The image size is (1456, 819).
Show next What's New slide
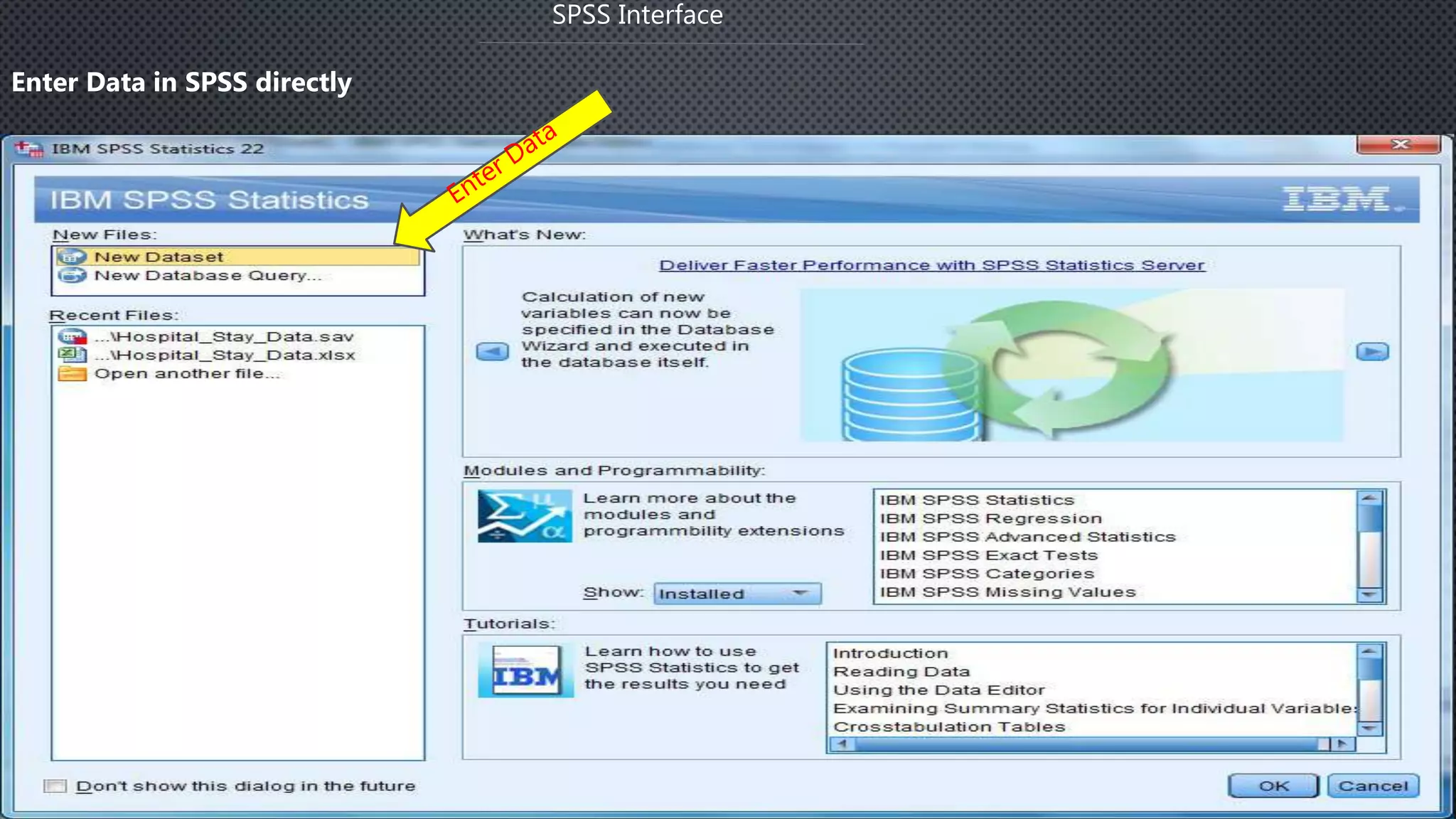[x=1372, y=352]
